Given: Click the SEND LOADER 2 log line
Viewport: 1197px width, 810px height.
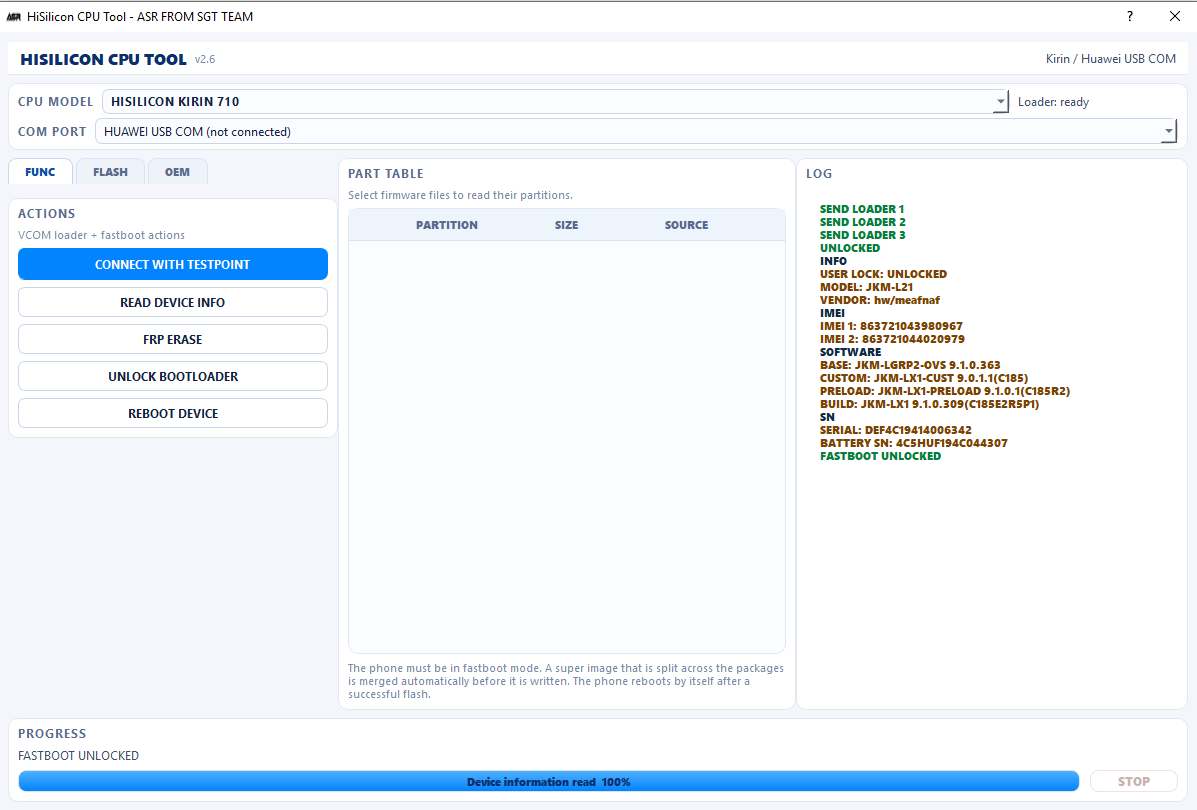Looking at the screenshot, I should (x=863, y=222).
